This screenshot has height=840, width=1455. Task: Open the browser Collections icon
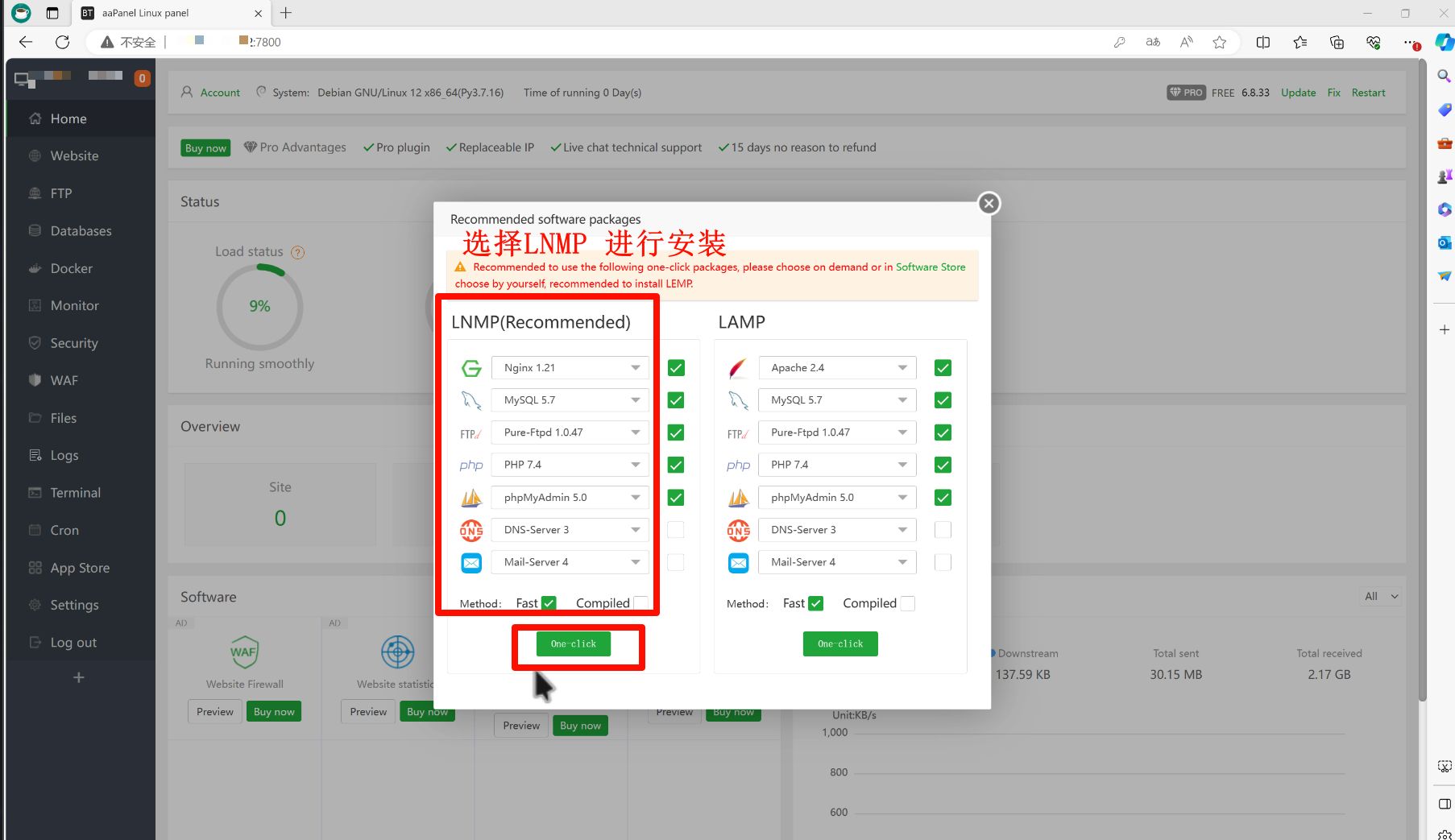(1337, 42)
